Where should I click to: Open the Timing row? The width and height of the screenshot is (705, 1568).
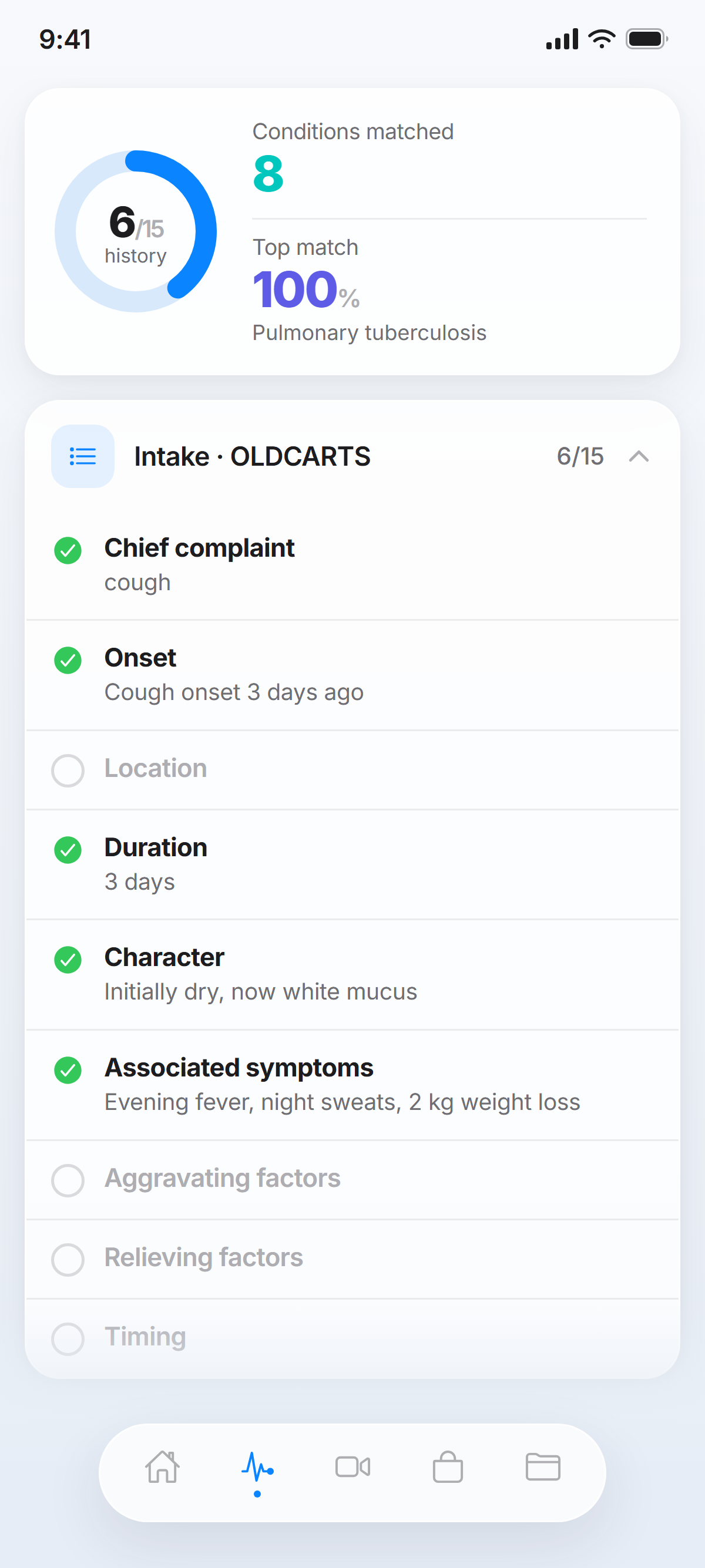click(x=352, y=1338)
